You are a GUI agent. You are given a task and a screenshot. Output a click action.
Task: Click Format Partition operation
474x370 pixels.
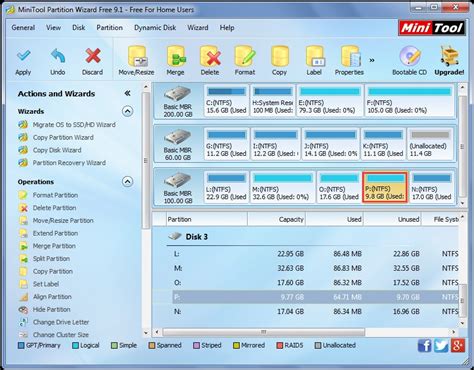49,195
